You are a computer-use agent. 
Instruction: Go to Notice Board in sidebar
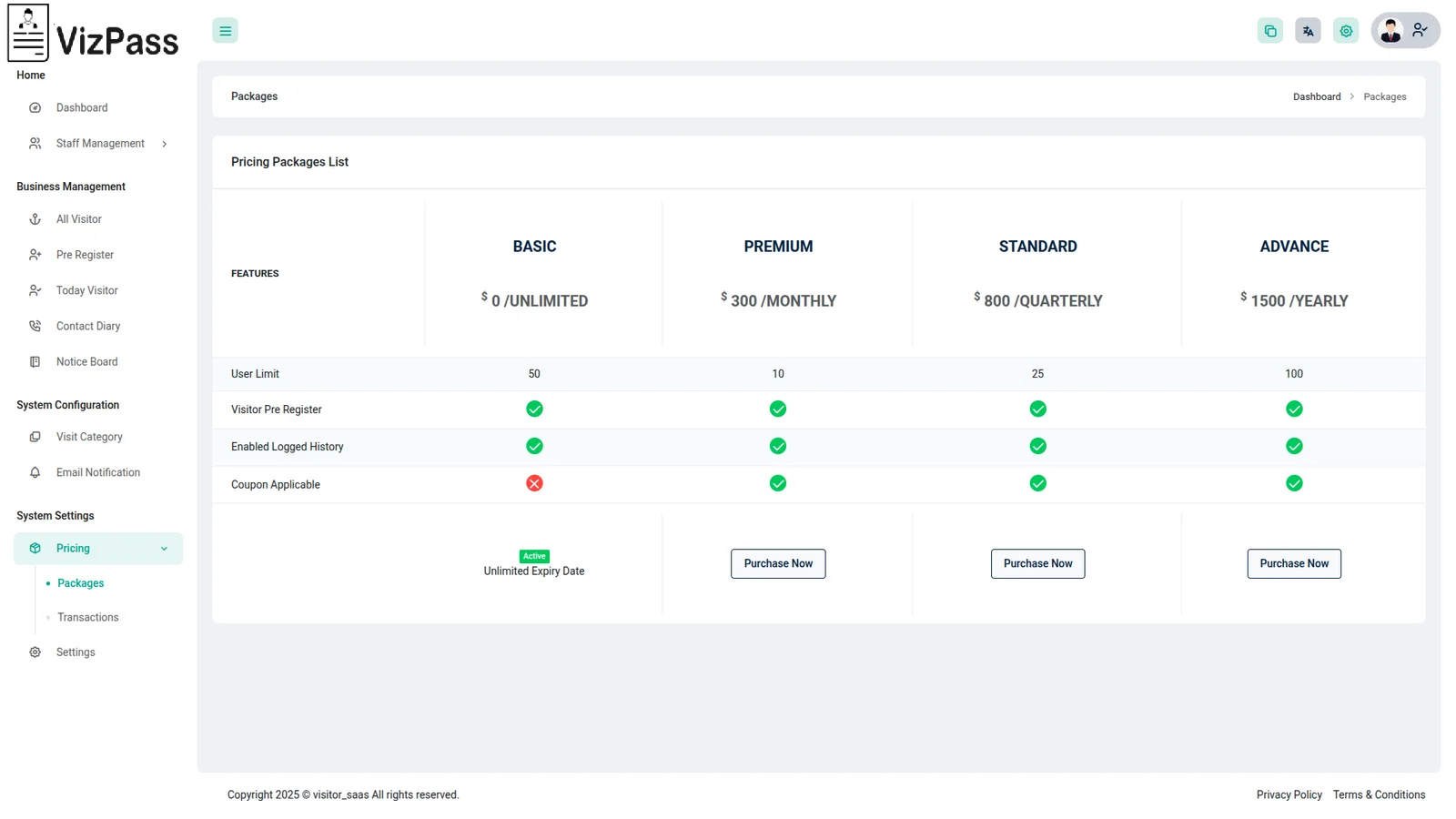tap(86, 361)
